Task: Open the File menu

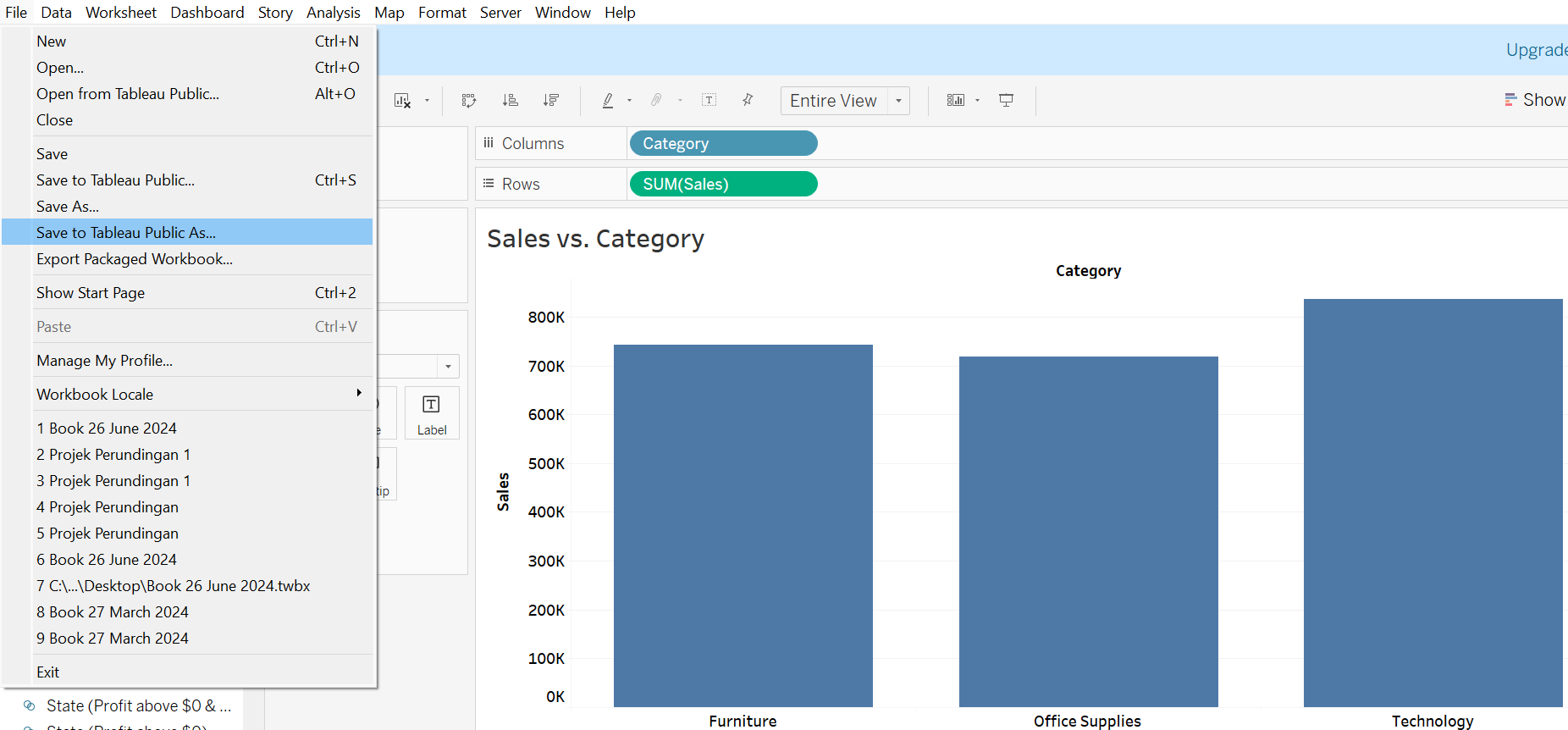Action: (16, 13)
